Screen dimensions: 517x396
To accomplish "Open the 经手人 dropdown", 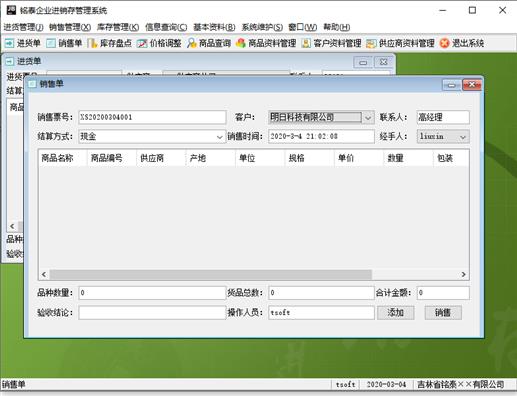I will pos(463,137).
